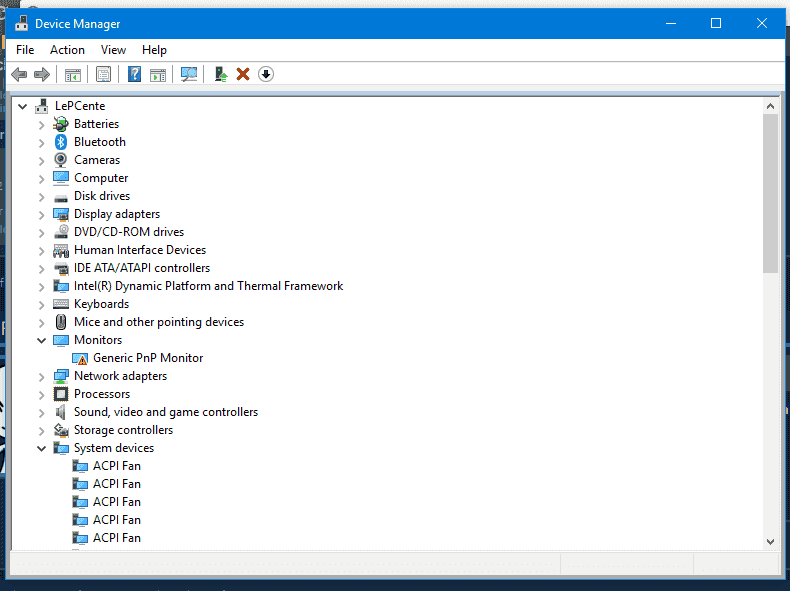Click the vertical scrollbar thumb
The height and width of the screenshot is (591, 790).
(770, 193)
